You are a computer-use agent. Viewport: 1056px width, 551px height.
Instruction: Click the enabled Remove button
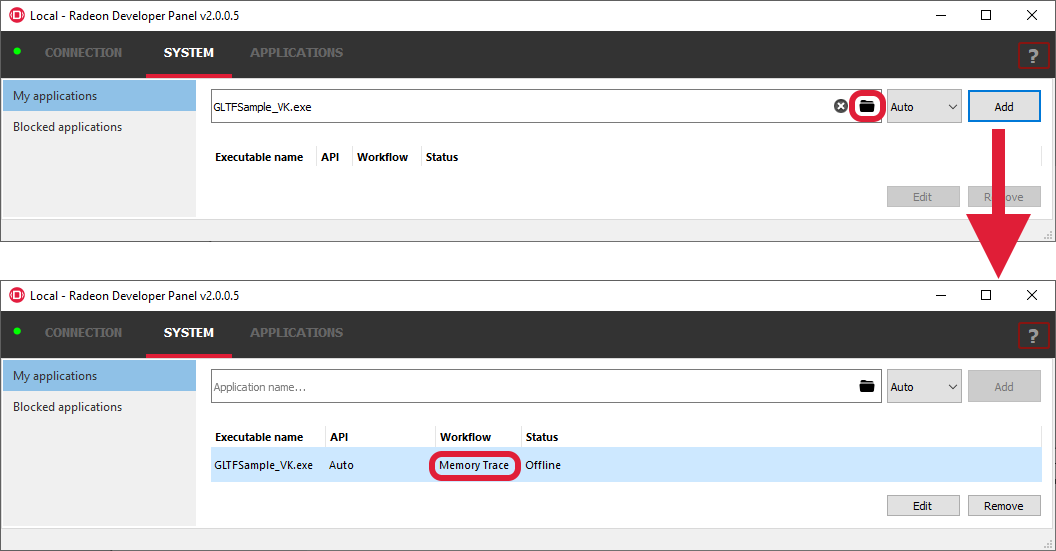(x=1003, y=506)
